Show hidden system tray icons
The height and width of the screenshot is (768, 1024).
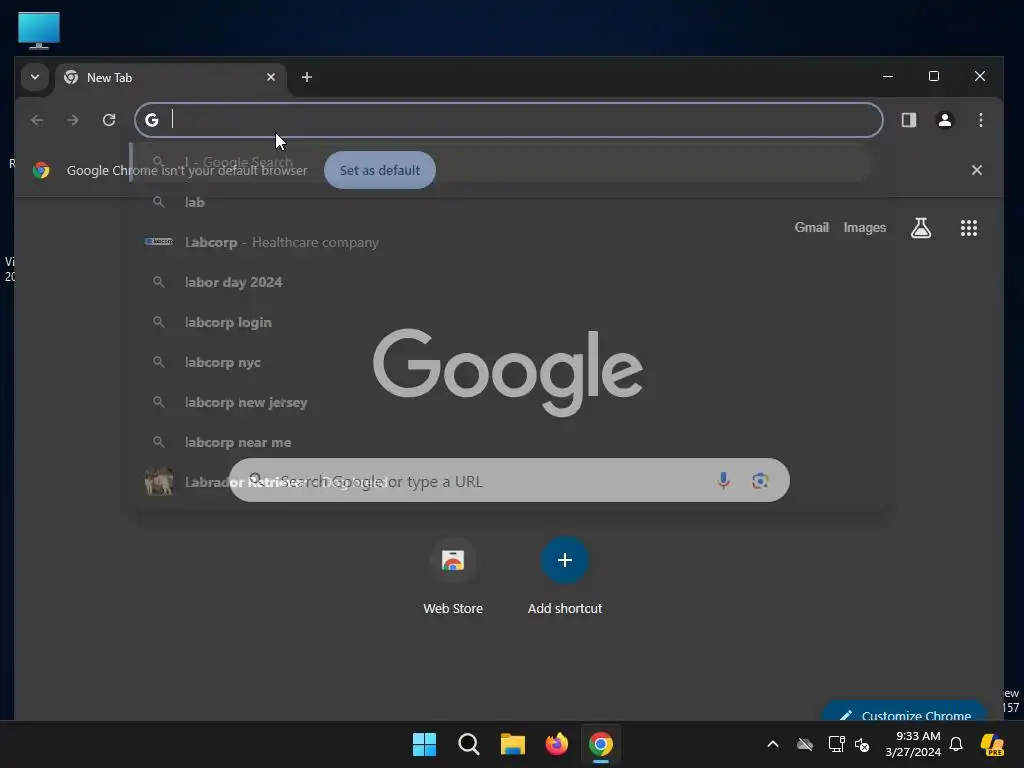click(x=773, y=744)
